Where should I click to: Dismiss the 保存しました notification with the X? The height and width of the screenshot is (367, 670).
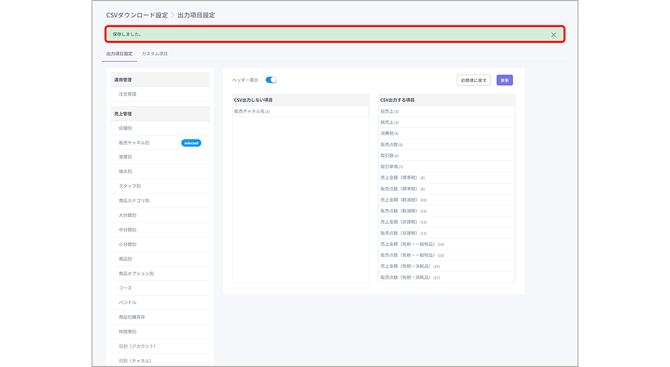coord(553,35)
